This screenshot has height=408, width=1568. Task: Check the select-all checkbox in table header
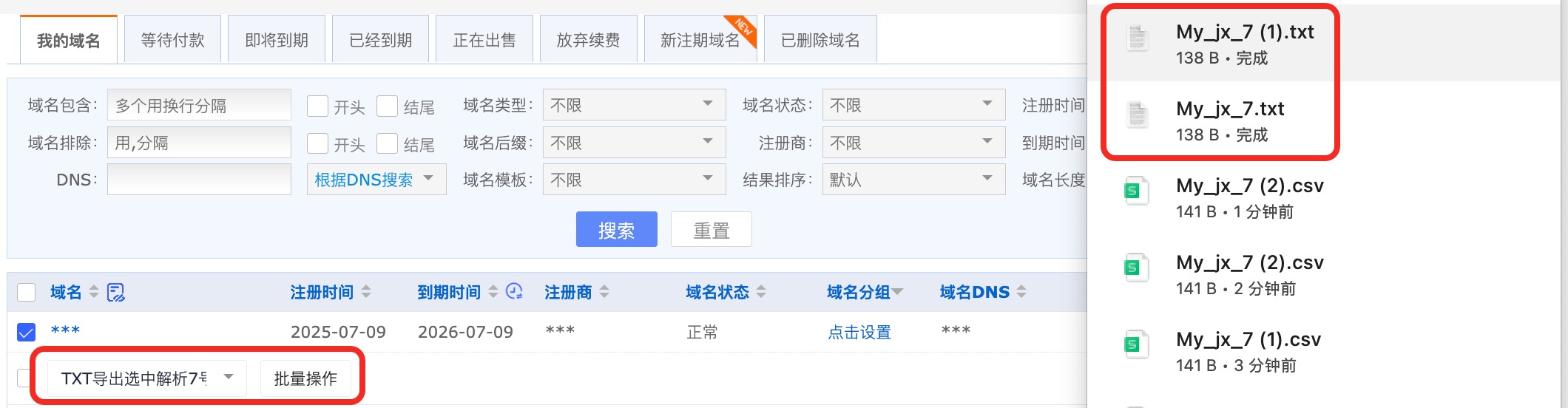(x=27, y=293)
